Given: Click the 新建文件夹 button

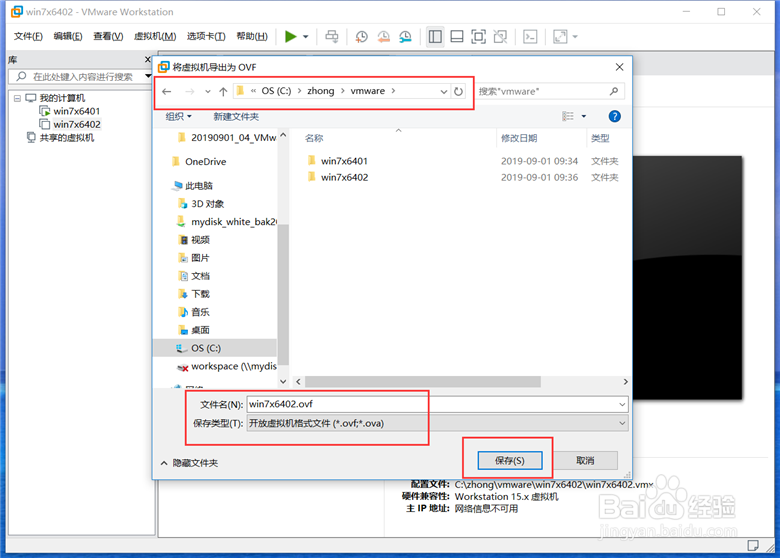Looking at the screenshot, I should point(236,116).
